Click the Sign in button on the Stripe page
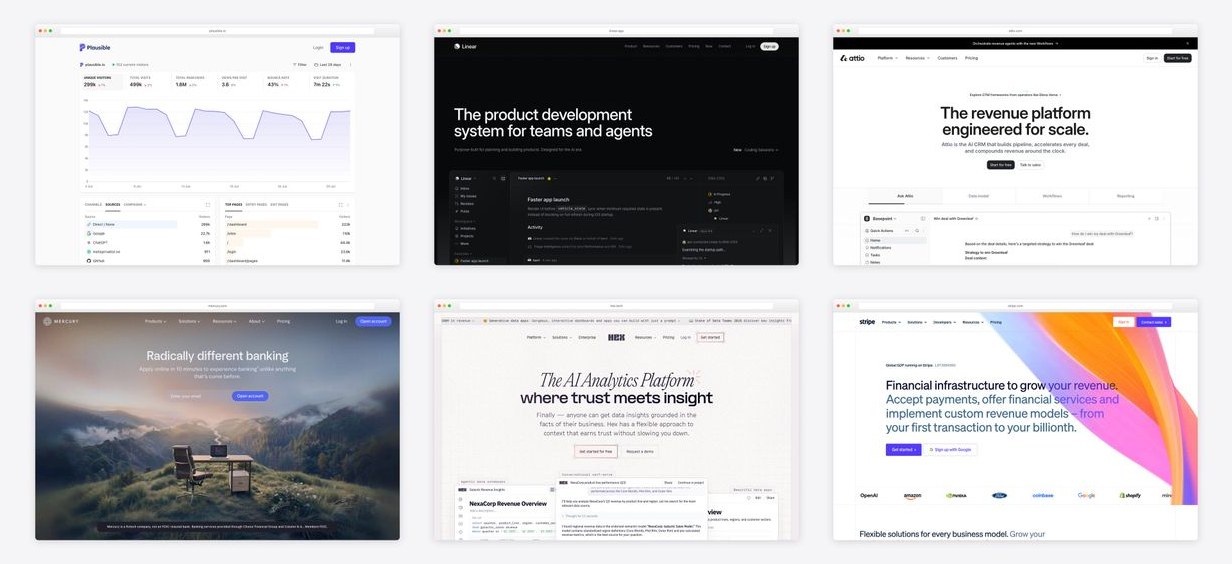Screen dimensions: 1232x564 [1123, 322]
